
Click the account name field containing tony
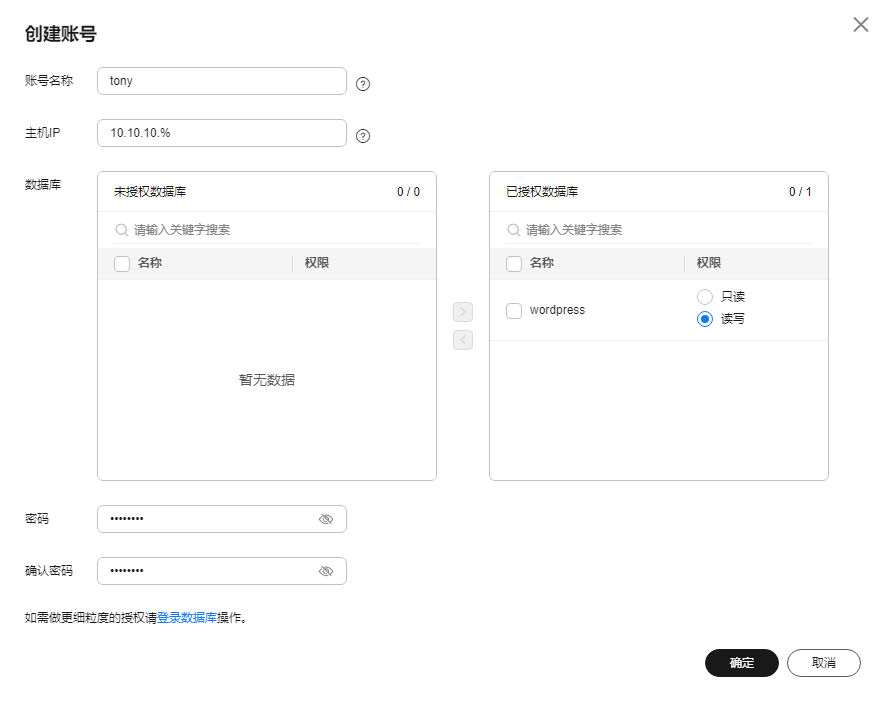point(221,81)
